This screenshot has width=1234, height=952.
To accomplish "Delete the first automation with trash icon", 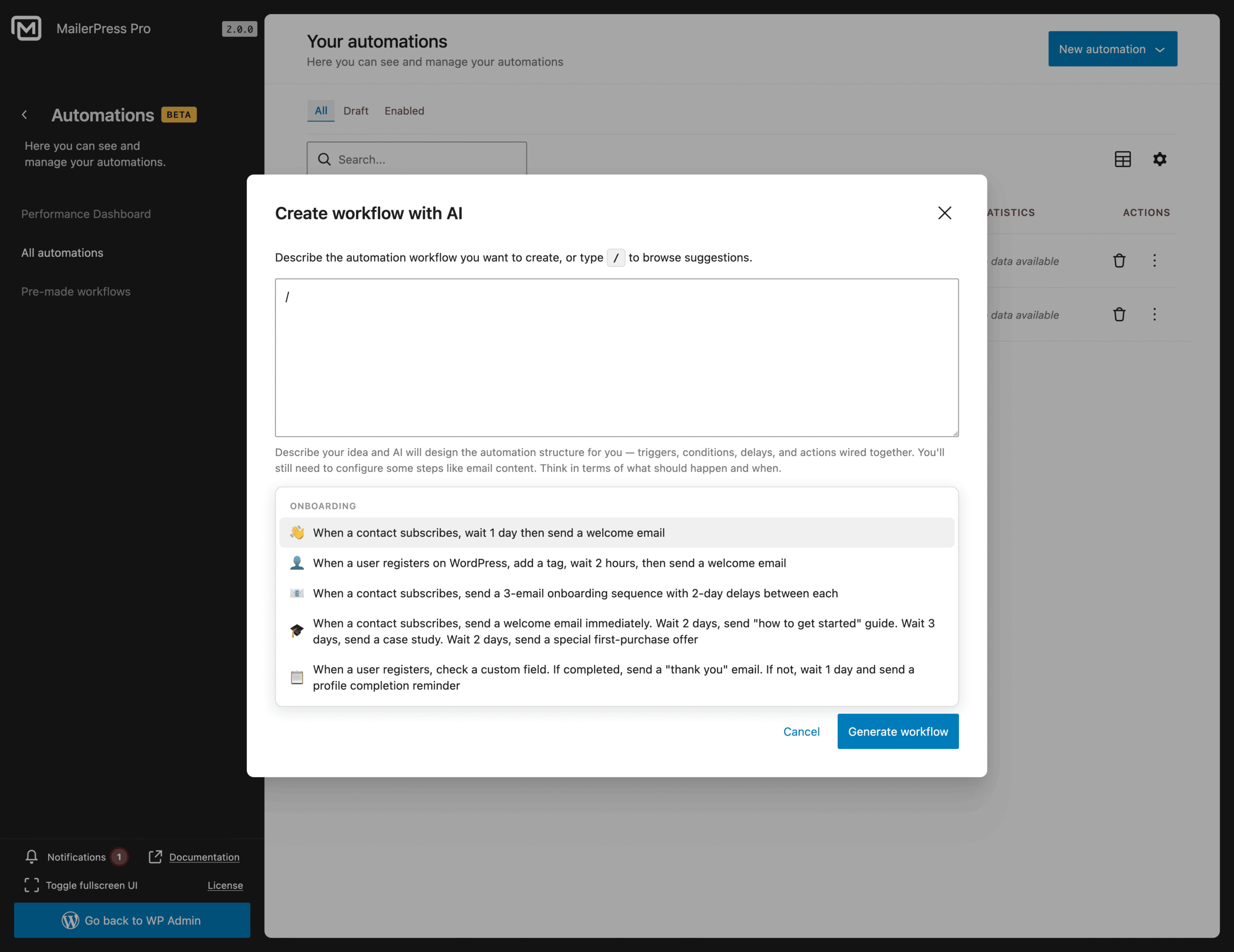I will 1119,260.
